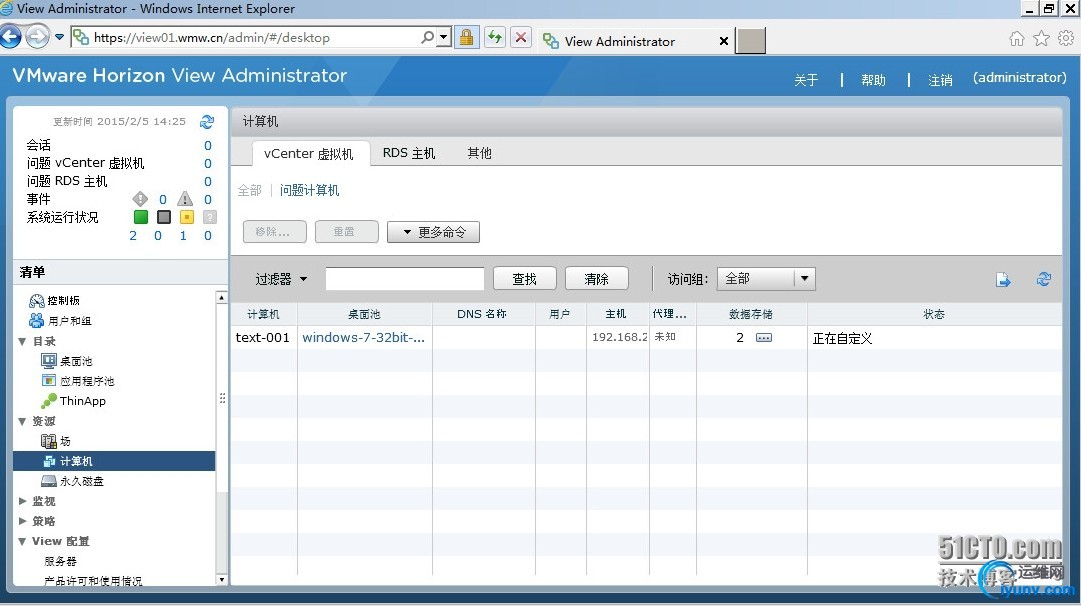Viewport: 1081px width, 606px height.
Task: Collapse the 资源 tree section
Action: point(22,421)
